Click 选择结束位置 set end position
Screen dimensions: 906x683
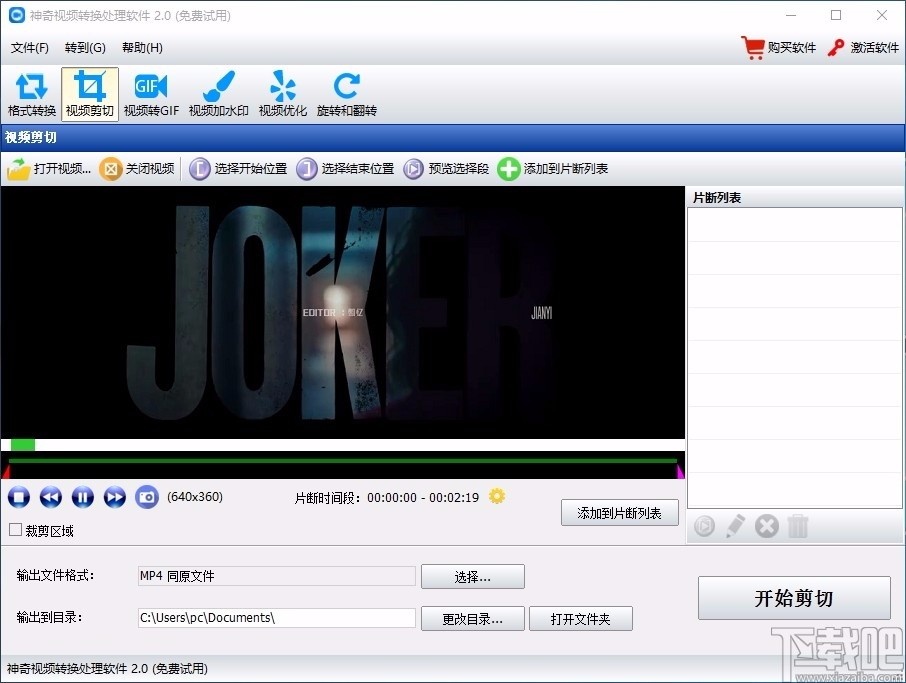[345, 169]
